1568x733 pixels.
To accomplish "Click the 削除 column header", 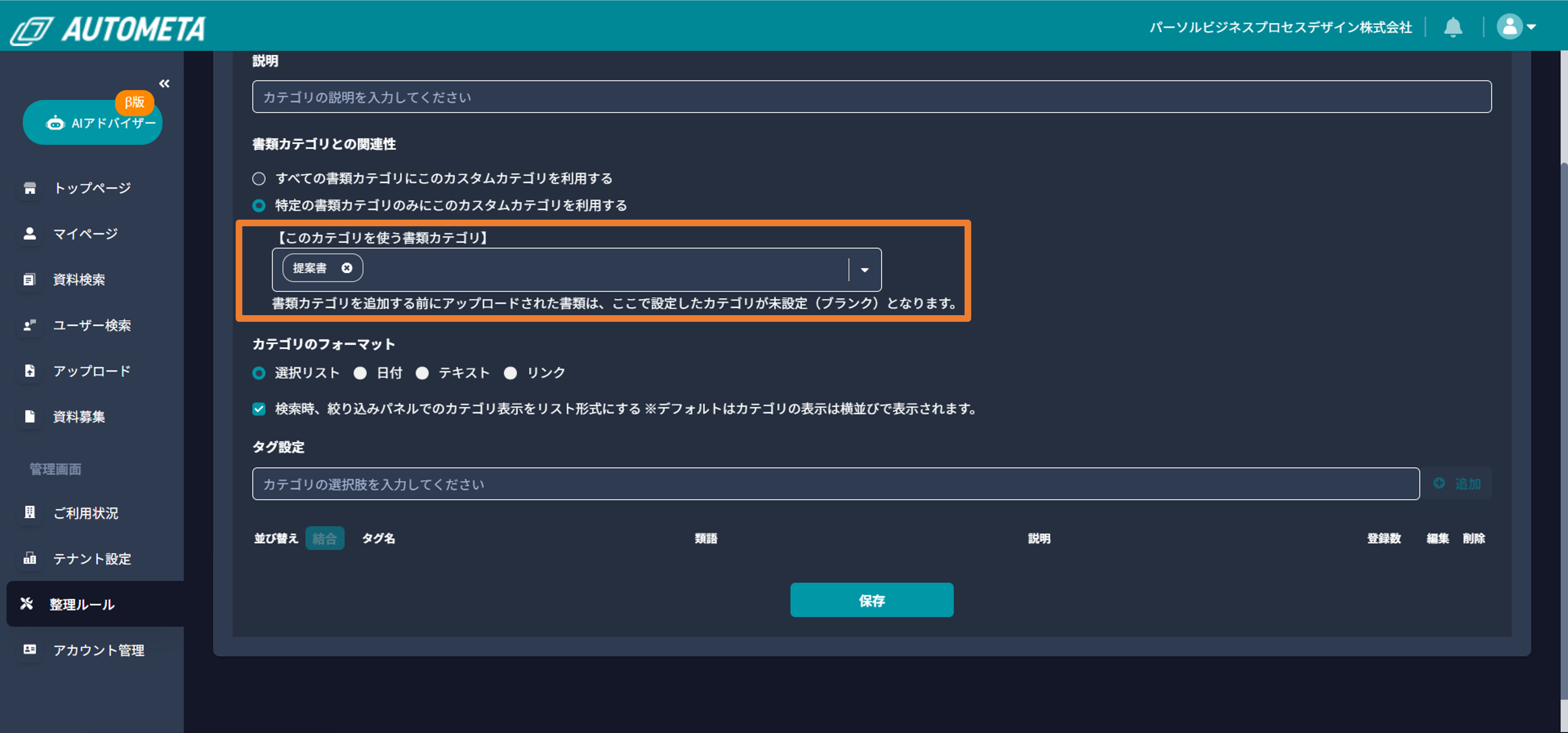I will pos(1473,538).
